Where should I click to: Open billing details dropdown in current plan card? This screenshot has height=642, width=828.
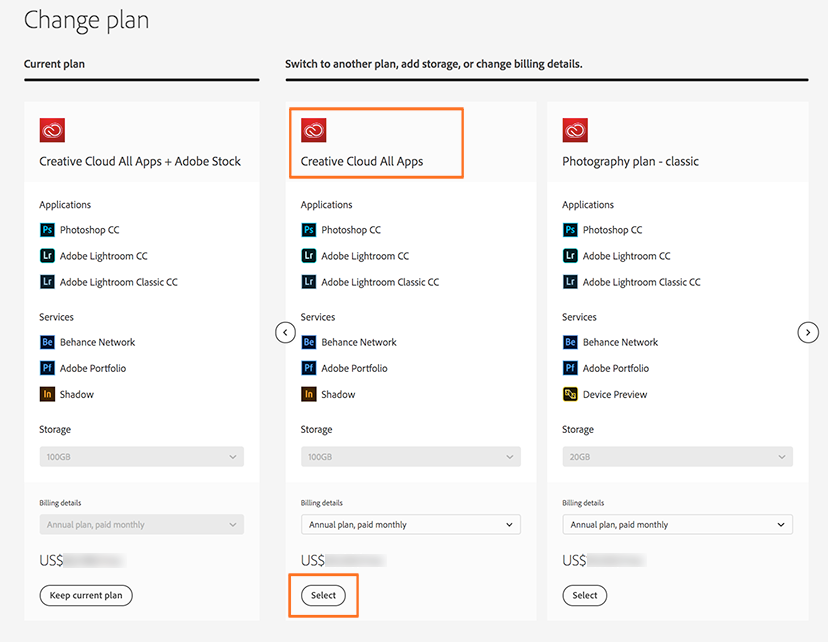point(142,524)
